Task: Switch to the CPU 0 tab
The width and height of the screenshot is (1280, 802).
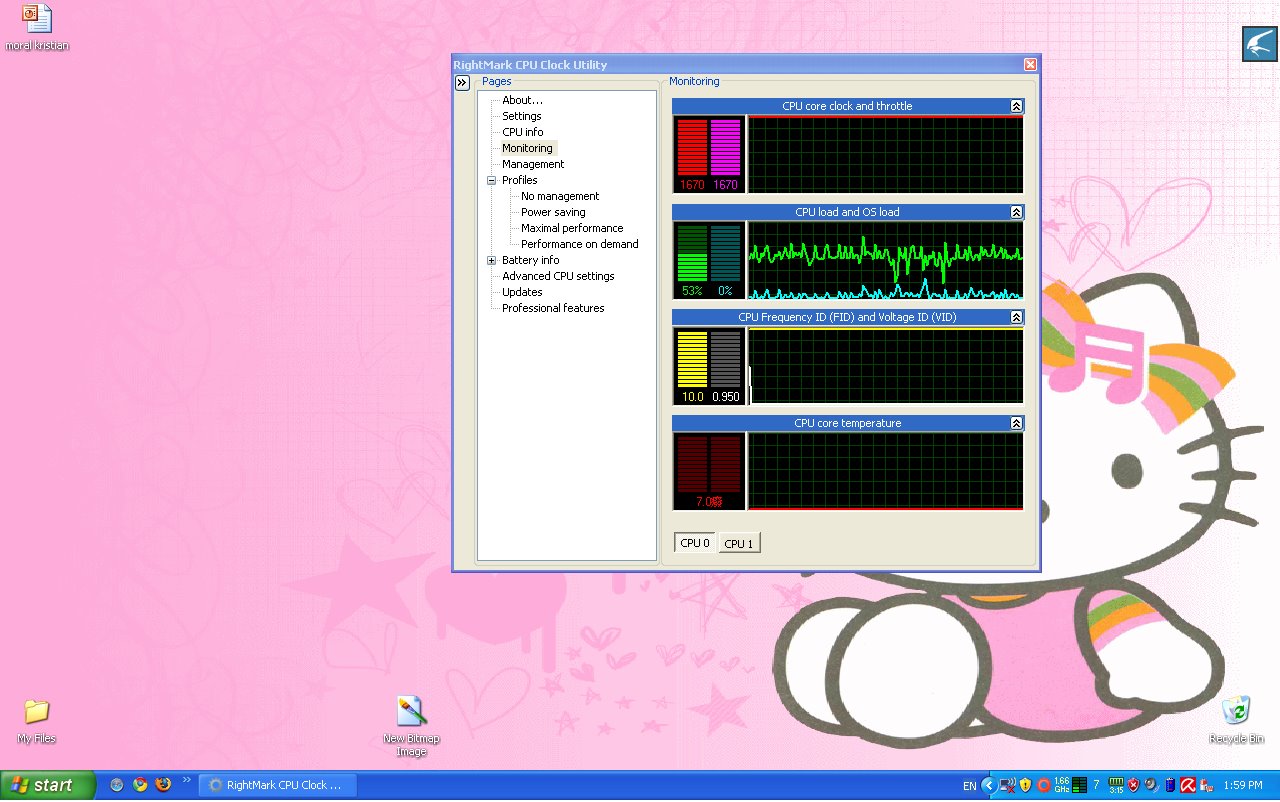Action: 695,543
